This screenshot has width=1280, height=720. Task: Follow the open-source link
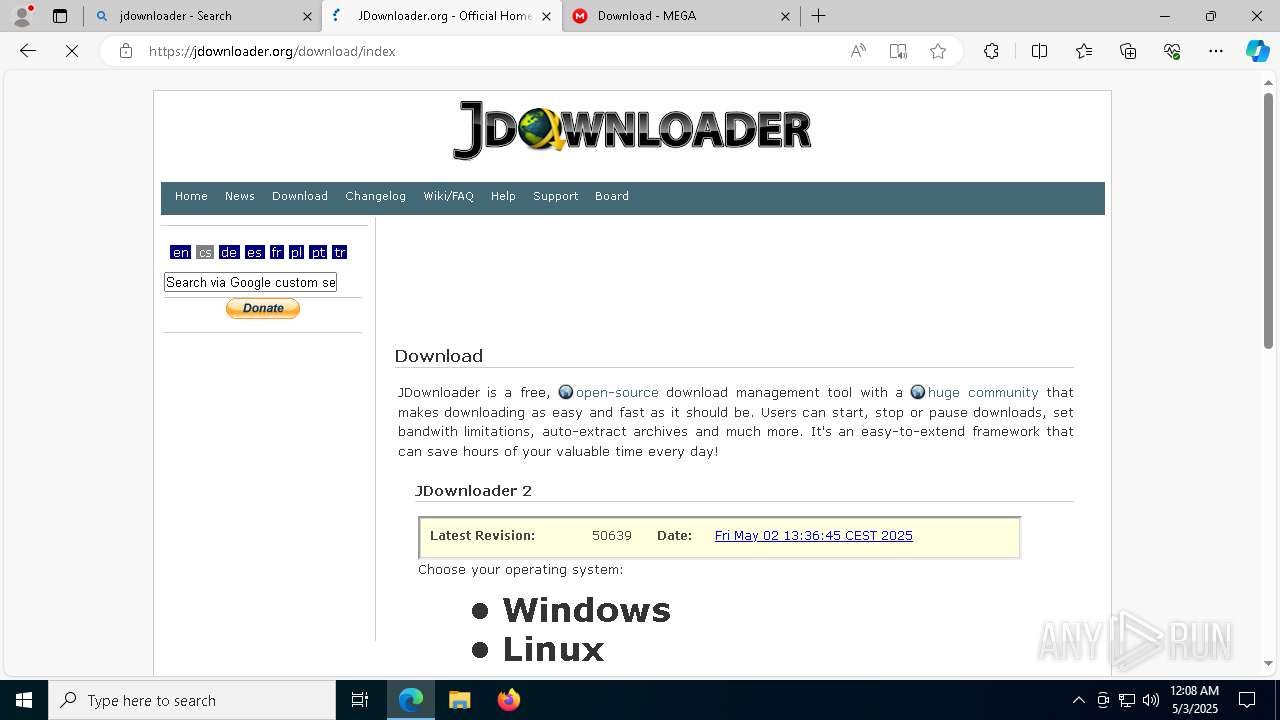[617, 393]
